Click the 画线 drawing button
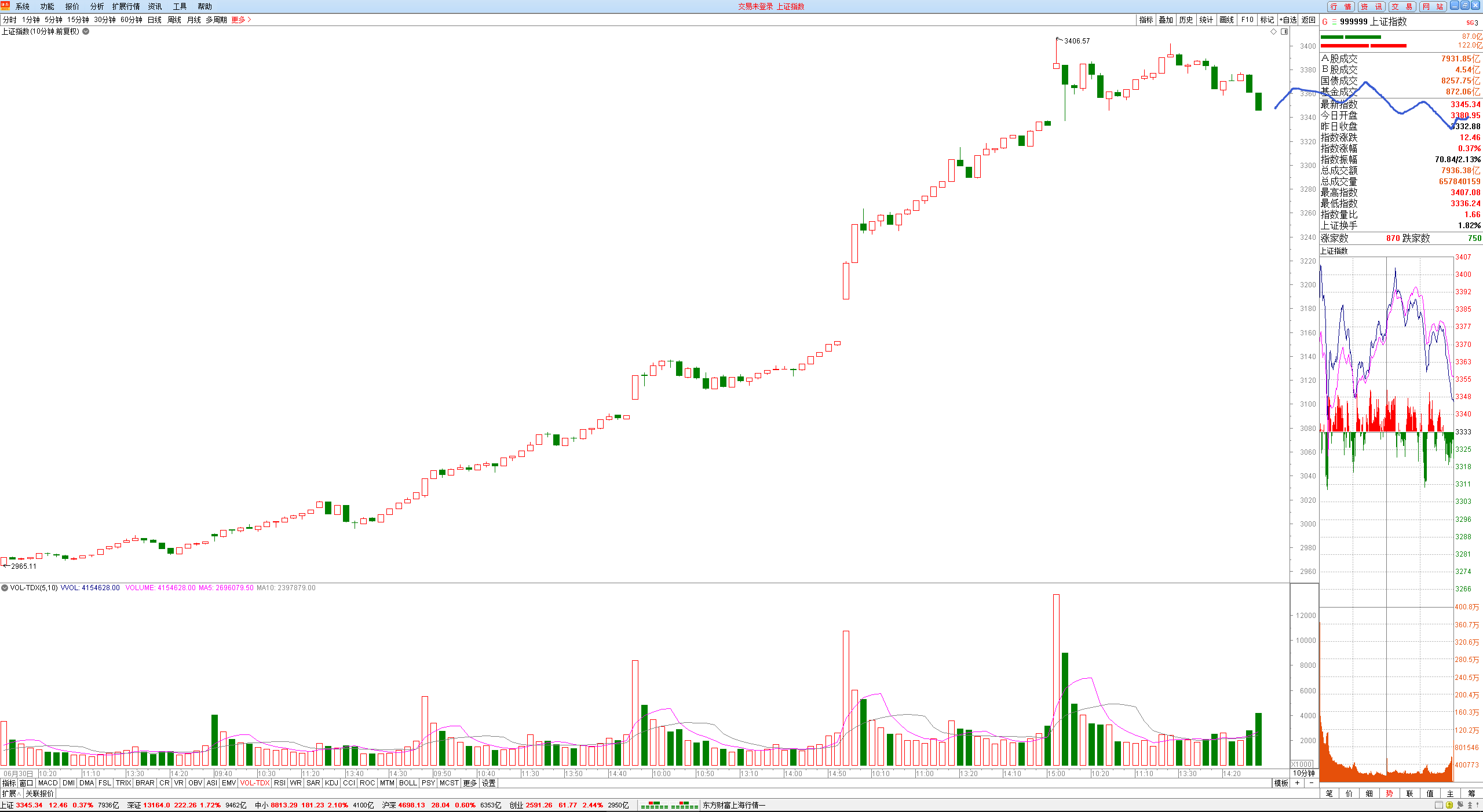1483x812 pixels. click(x=1226, y=20)
